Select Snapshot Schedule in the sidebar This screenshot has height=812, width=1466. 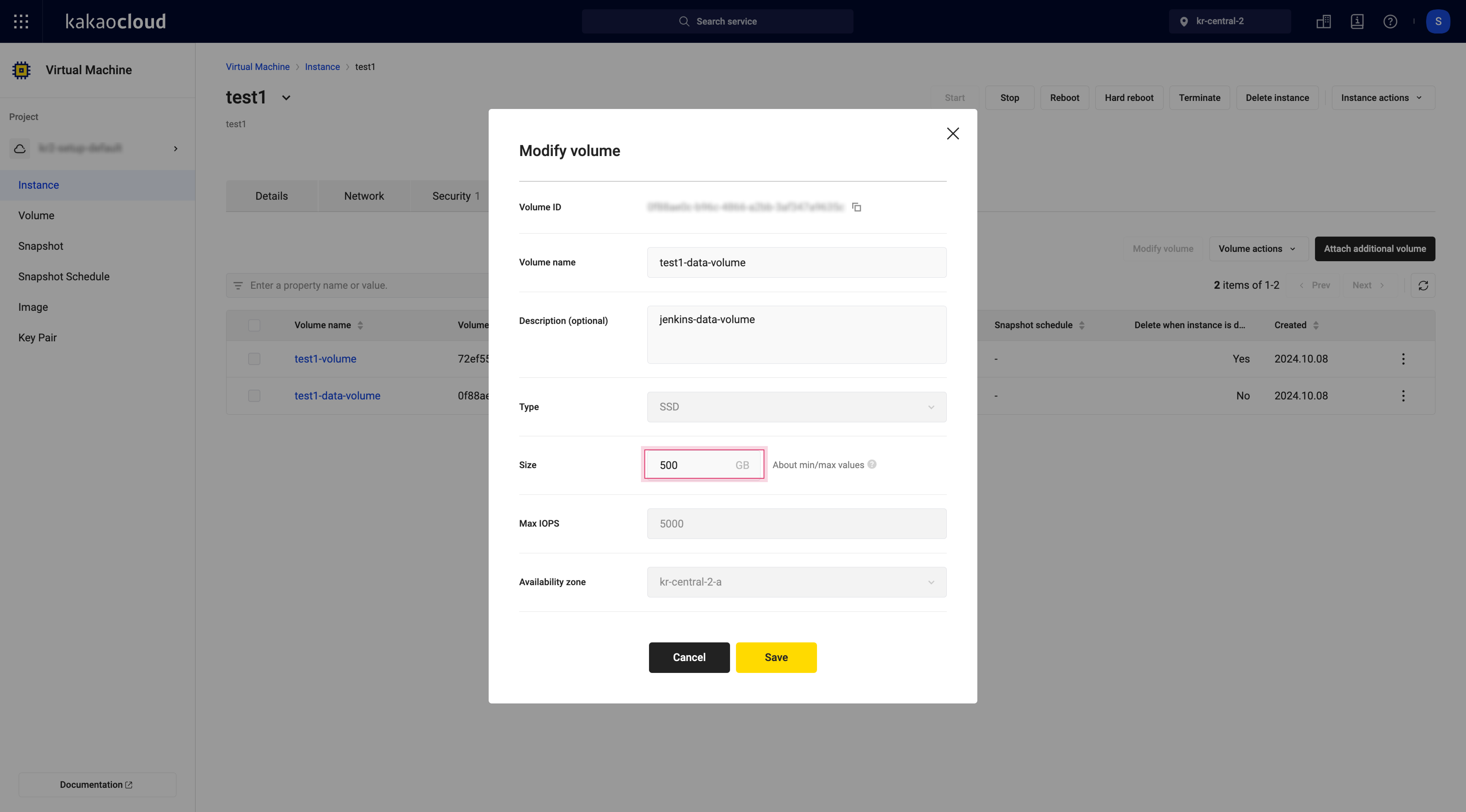[97, 276]
